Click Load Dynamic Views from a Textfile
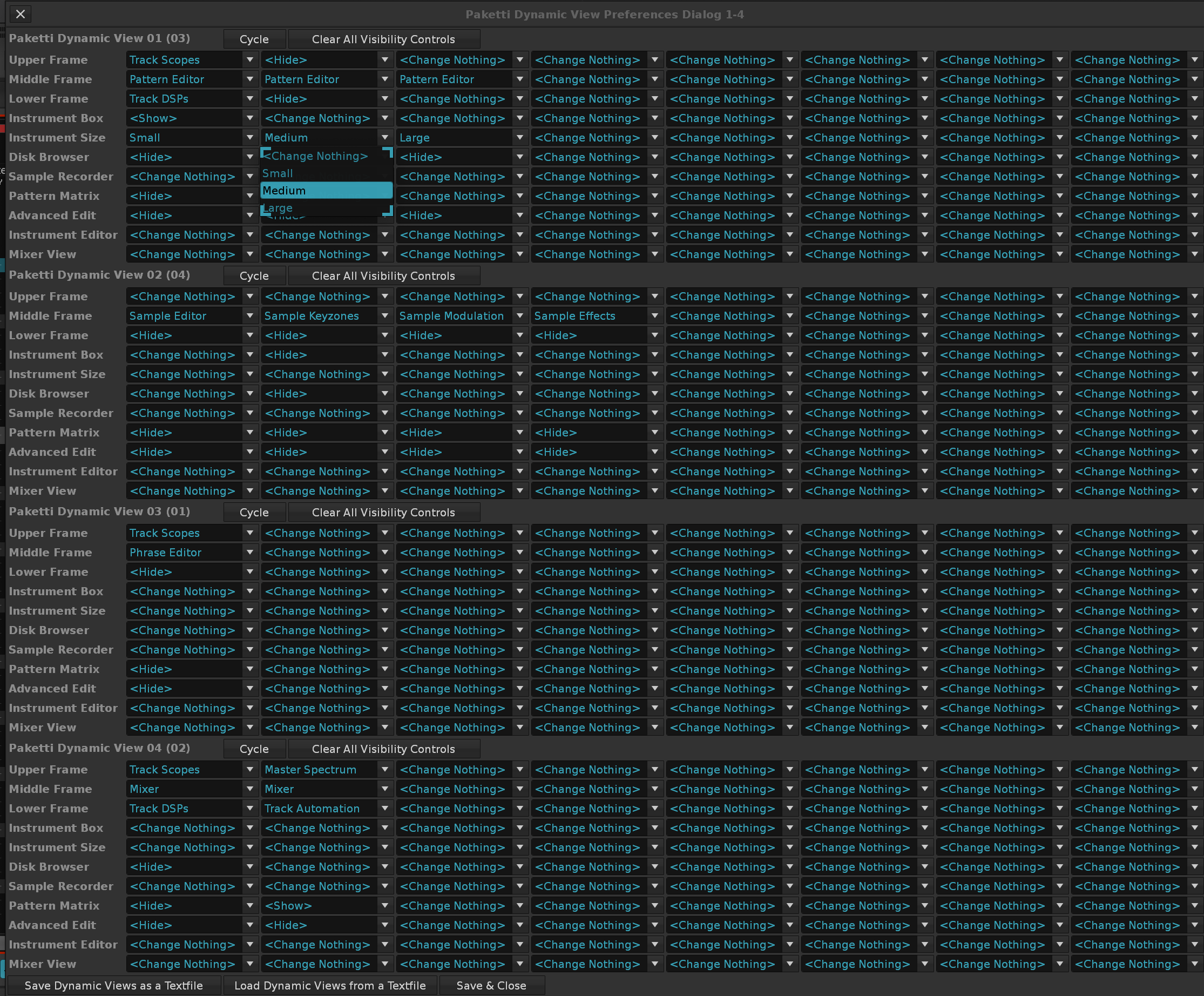Image resolution: width=1204 pixels, height=996 pixels. (x=330, y=986)
